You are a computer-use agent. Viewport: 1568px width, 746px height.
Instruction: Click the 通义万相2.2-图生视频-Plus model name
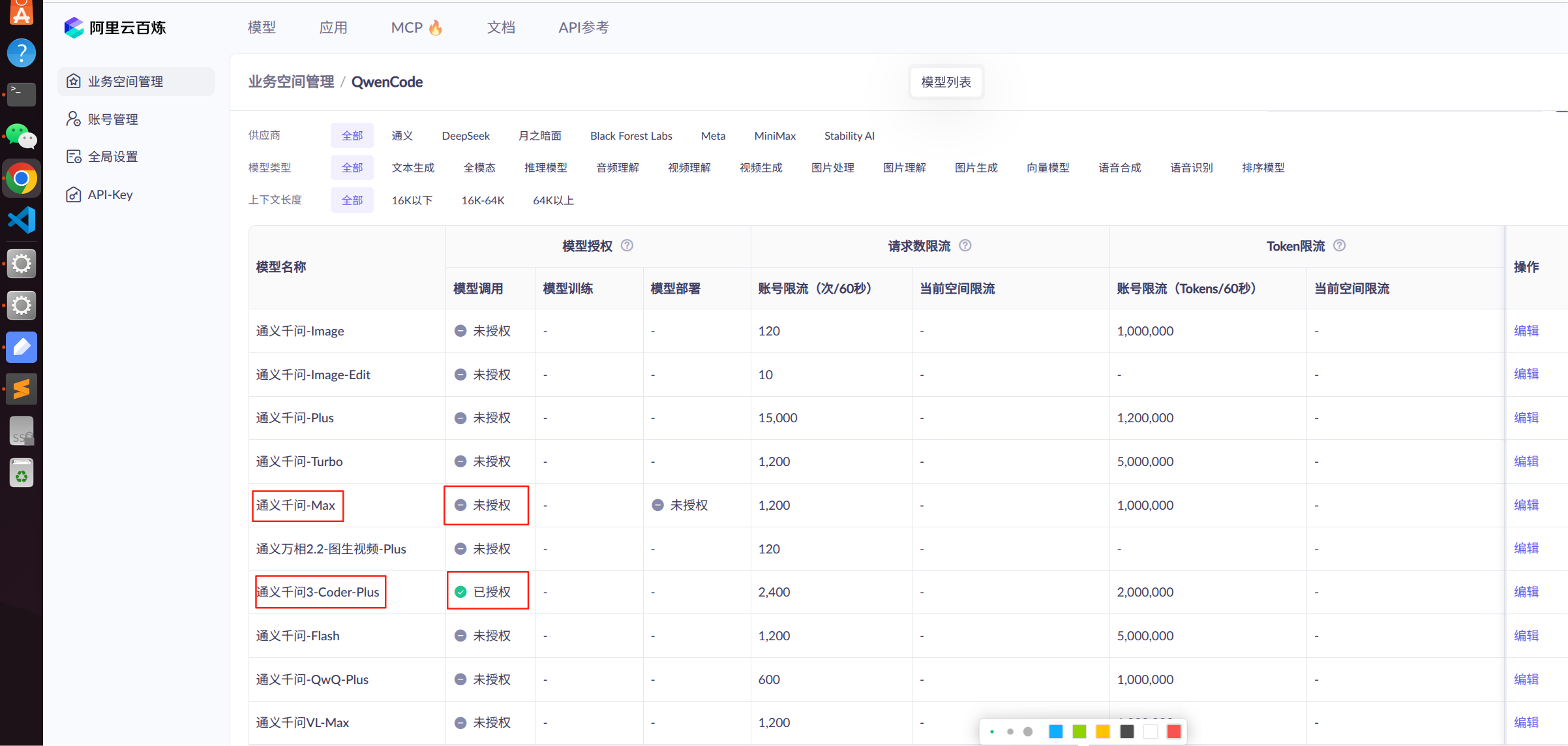tap(331, 549)
